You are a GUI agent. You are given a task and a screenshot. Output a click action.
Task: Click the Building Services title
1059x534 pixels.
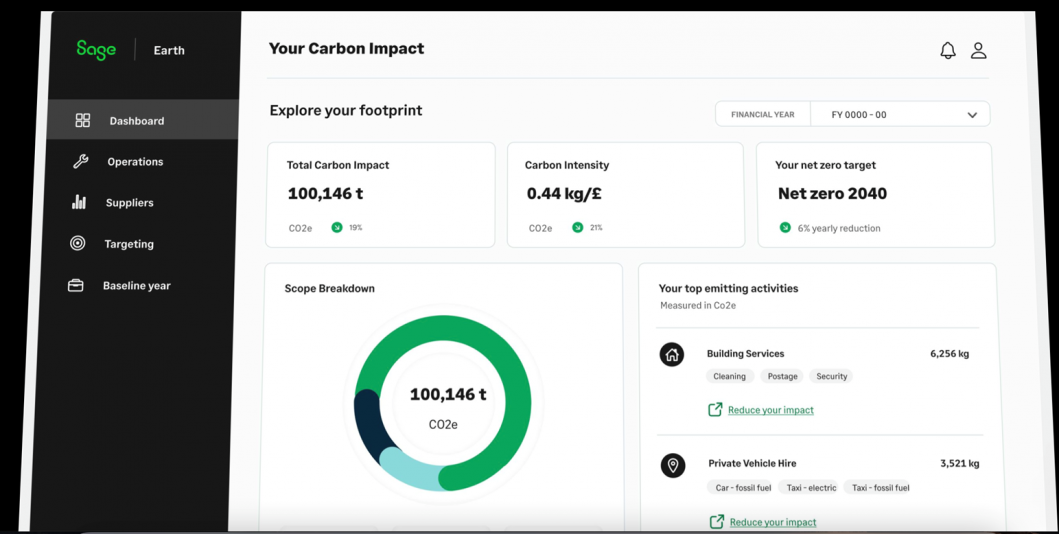745,353
